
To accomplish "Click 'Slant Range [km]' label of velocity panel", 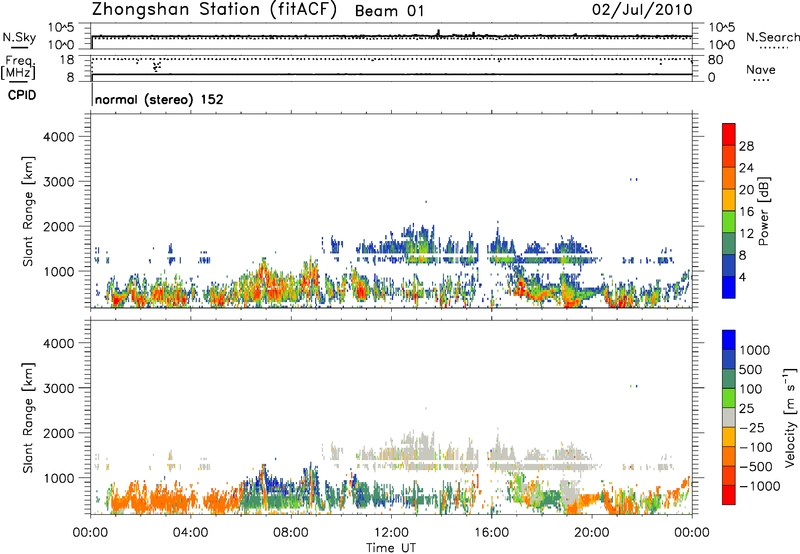I will pyautogui.click(x=28, y=418).
